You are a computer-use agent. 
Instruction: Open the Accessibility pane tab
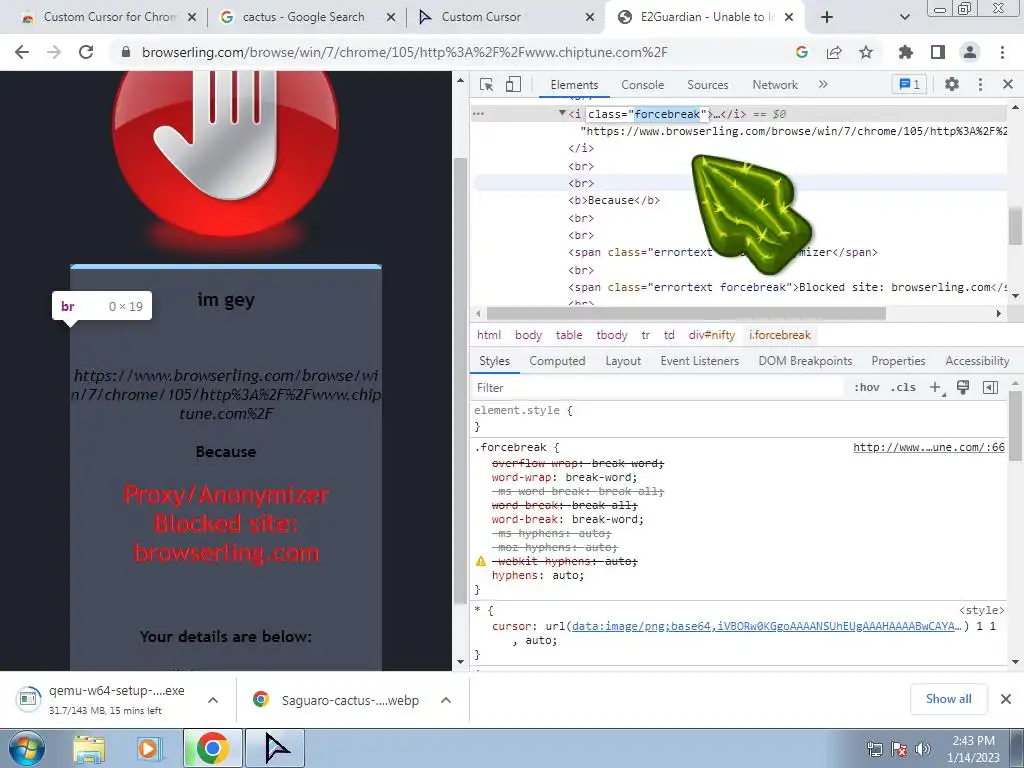click(x=977, y=361)
